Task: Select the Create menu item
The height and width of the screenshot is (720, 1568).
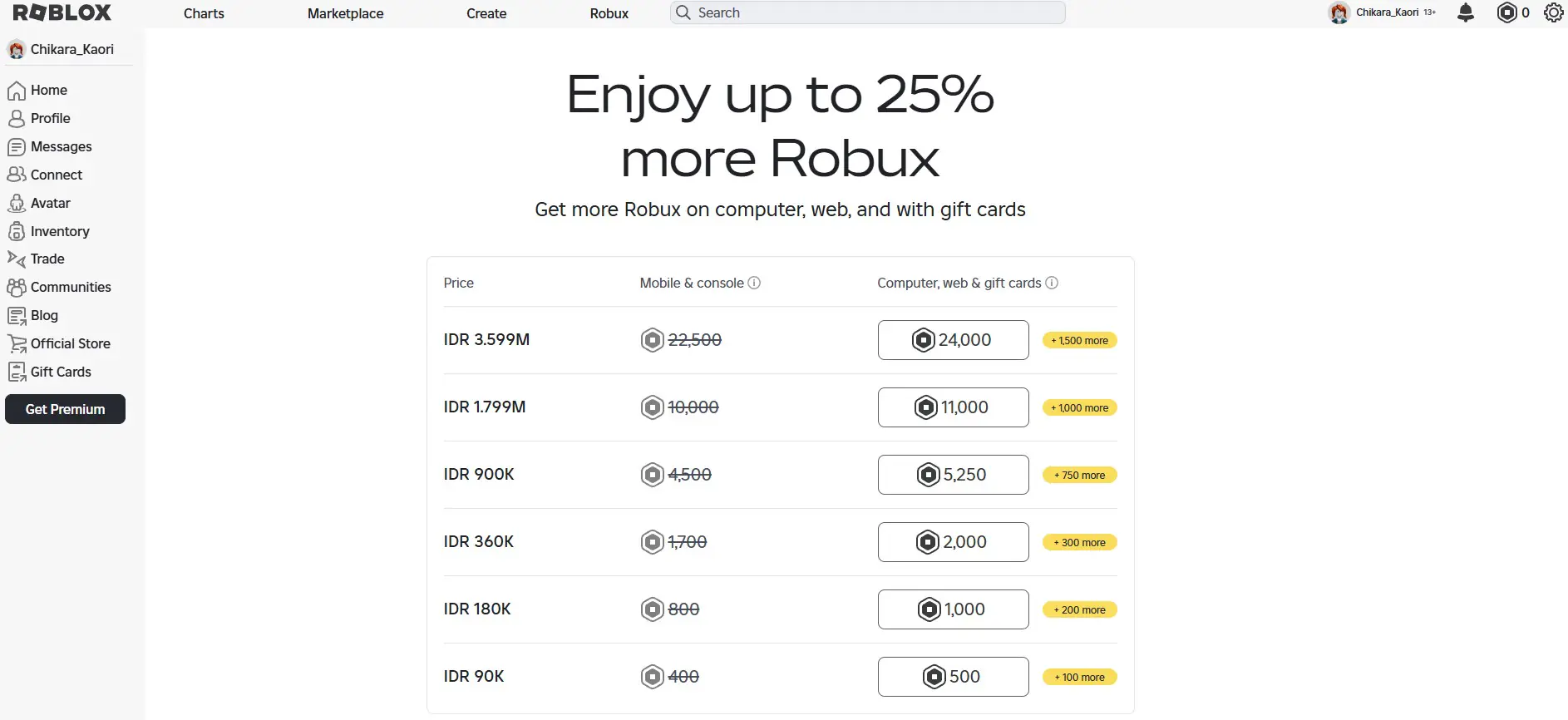Action: [x=486, y=13]
